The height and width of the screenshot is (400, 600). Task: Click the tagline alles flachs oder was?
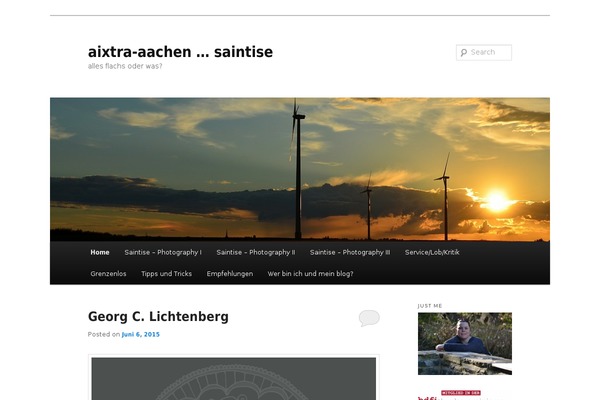point(125,66)
